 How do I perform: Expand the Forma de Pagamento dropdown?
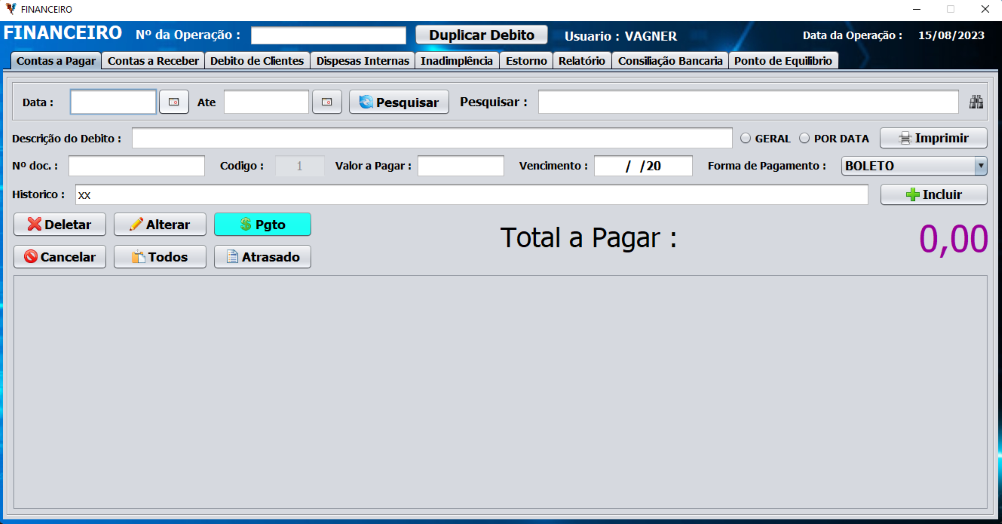(980, 166)
